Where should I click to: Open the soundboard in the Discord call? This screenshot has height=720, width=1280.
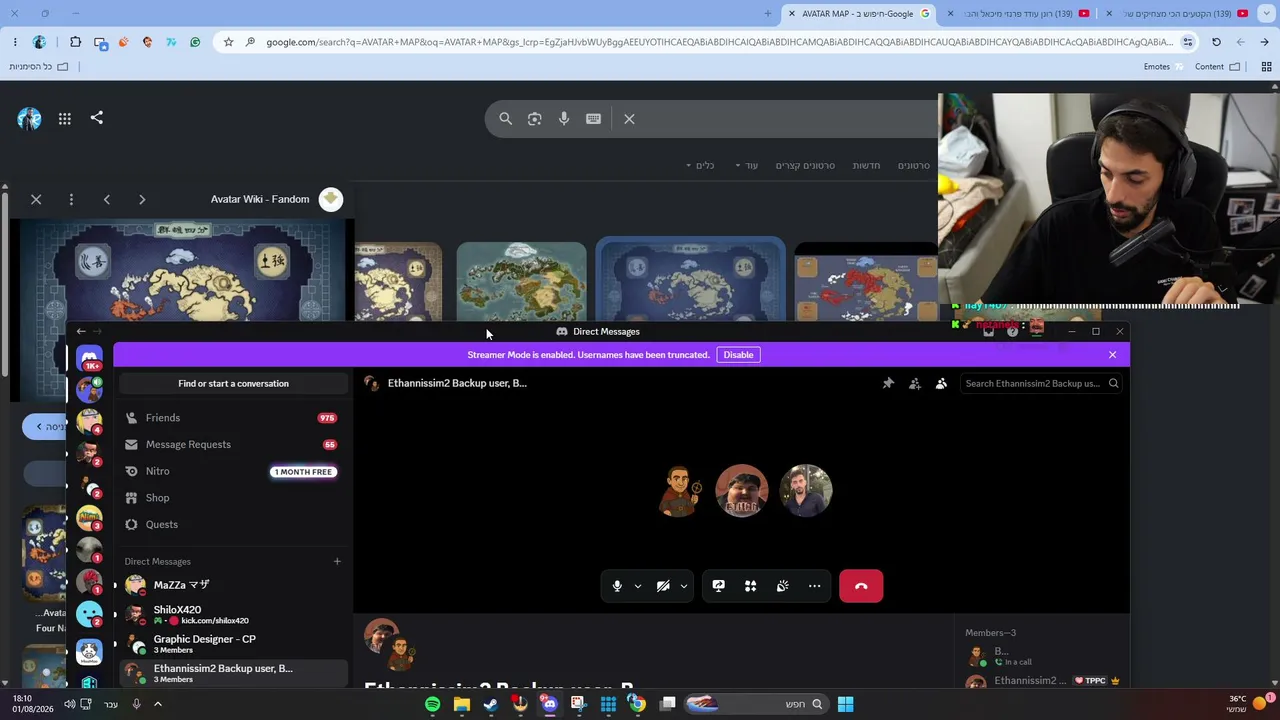783,586
